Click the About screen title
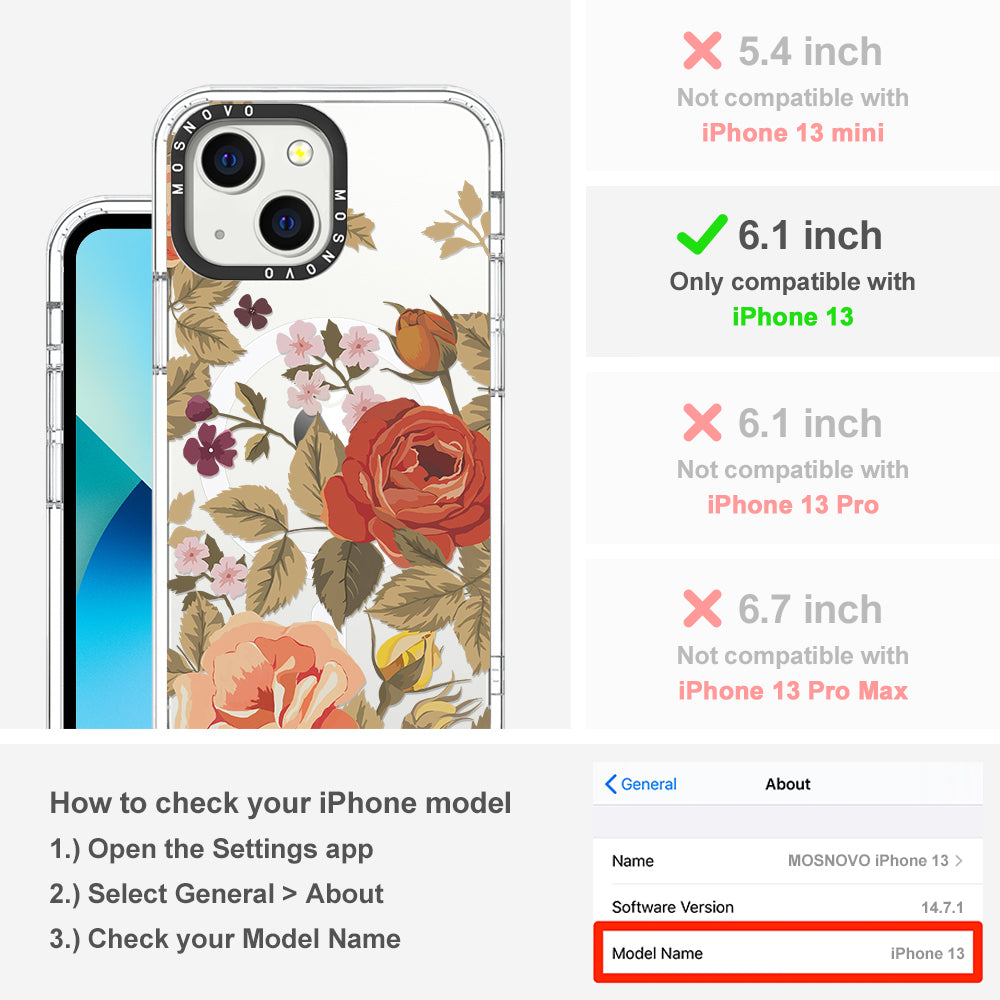The height and width of the screenshot is (1000, 1000). (788, 784)
